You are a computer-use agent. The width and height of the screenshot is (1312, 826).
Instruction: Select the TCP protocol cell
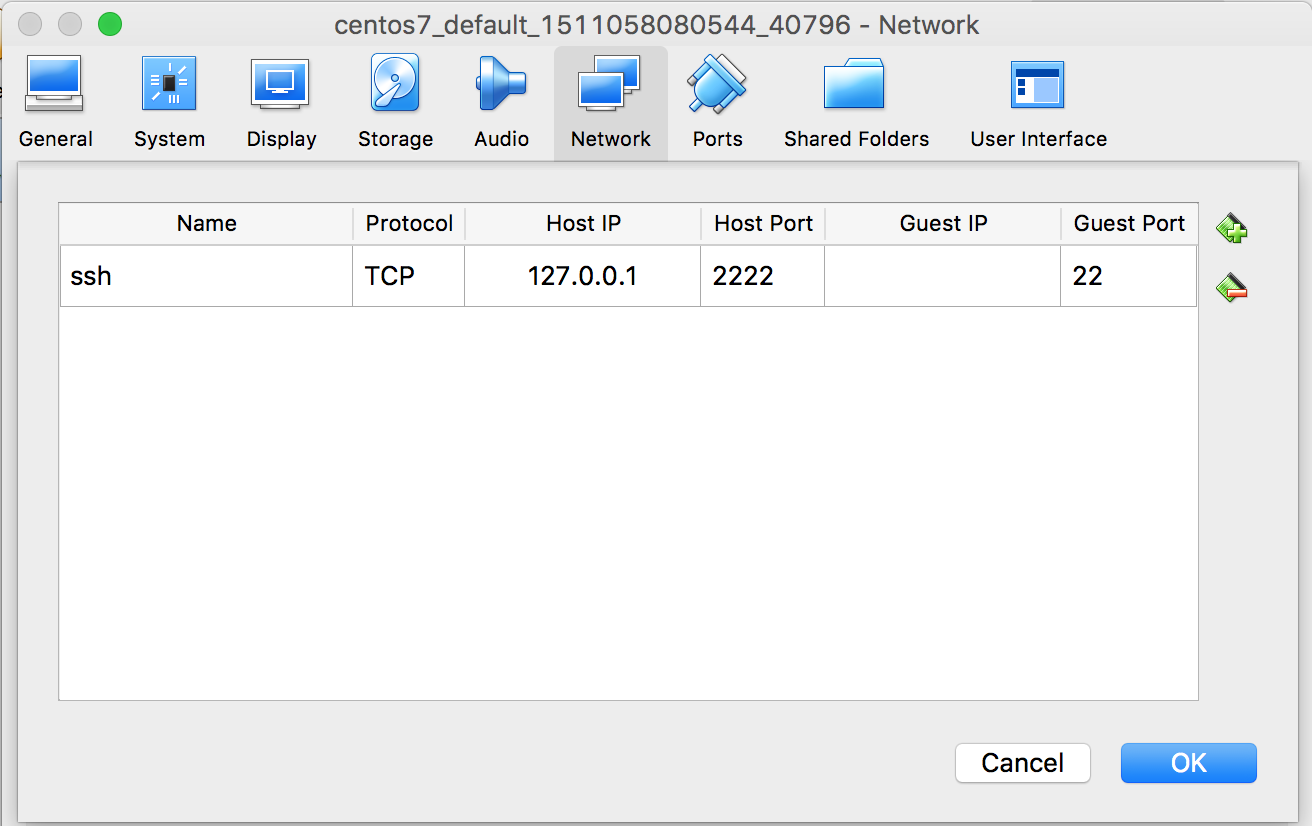(x=408, y=276)
